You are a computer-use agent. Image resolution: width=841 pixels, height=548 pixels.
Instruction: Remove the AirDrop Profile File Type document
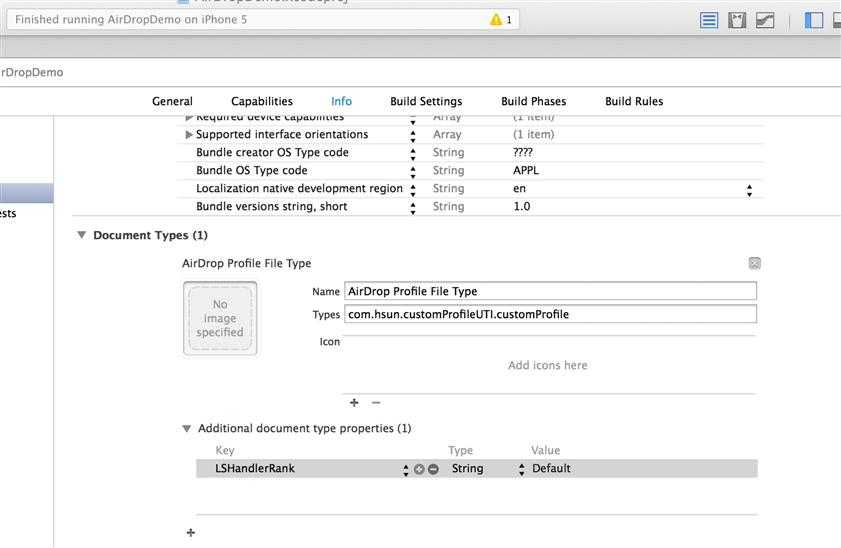755,263
